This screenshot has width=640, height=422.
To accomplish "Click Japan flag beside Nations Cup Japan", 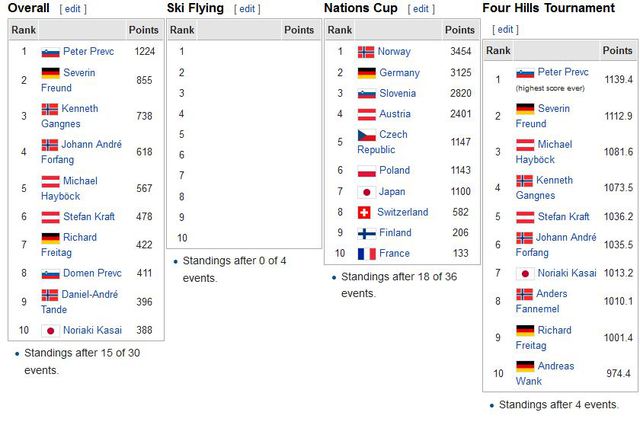I will (x=367, y=192).
